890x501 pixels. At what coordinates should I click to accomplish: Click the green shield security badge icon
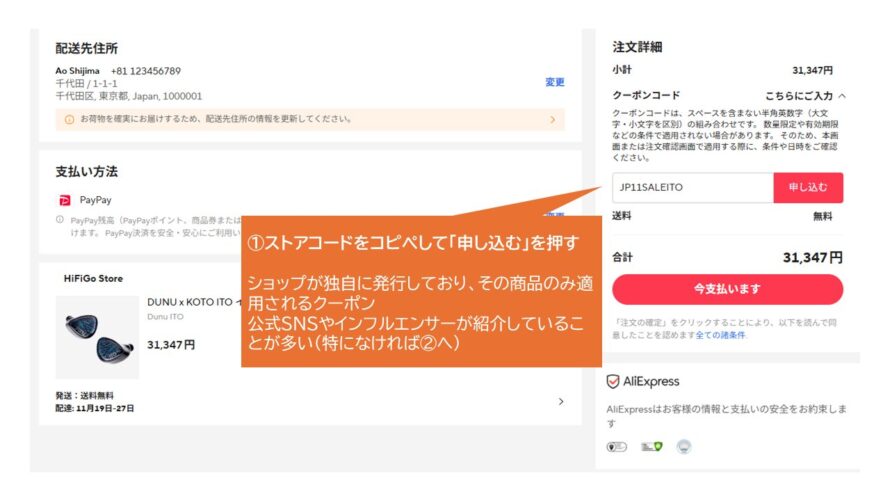pos(652,447)
